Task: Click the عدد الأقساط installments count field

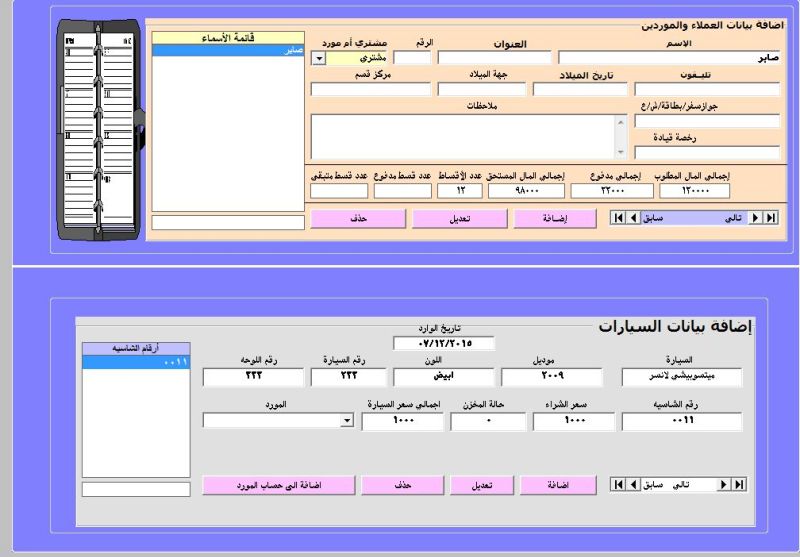Action: pos(459,191)
